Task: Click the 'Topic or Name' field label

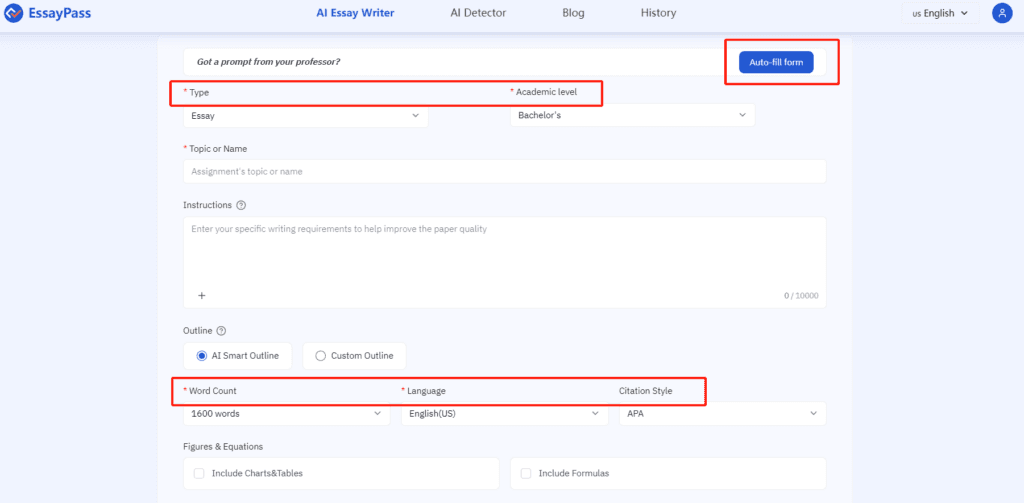Action: (x=218, y=149)
